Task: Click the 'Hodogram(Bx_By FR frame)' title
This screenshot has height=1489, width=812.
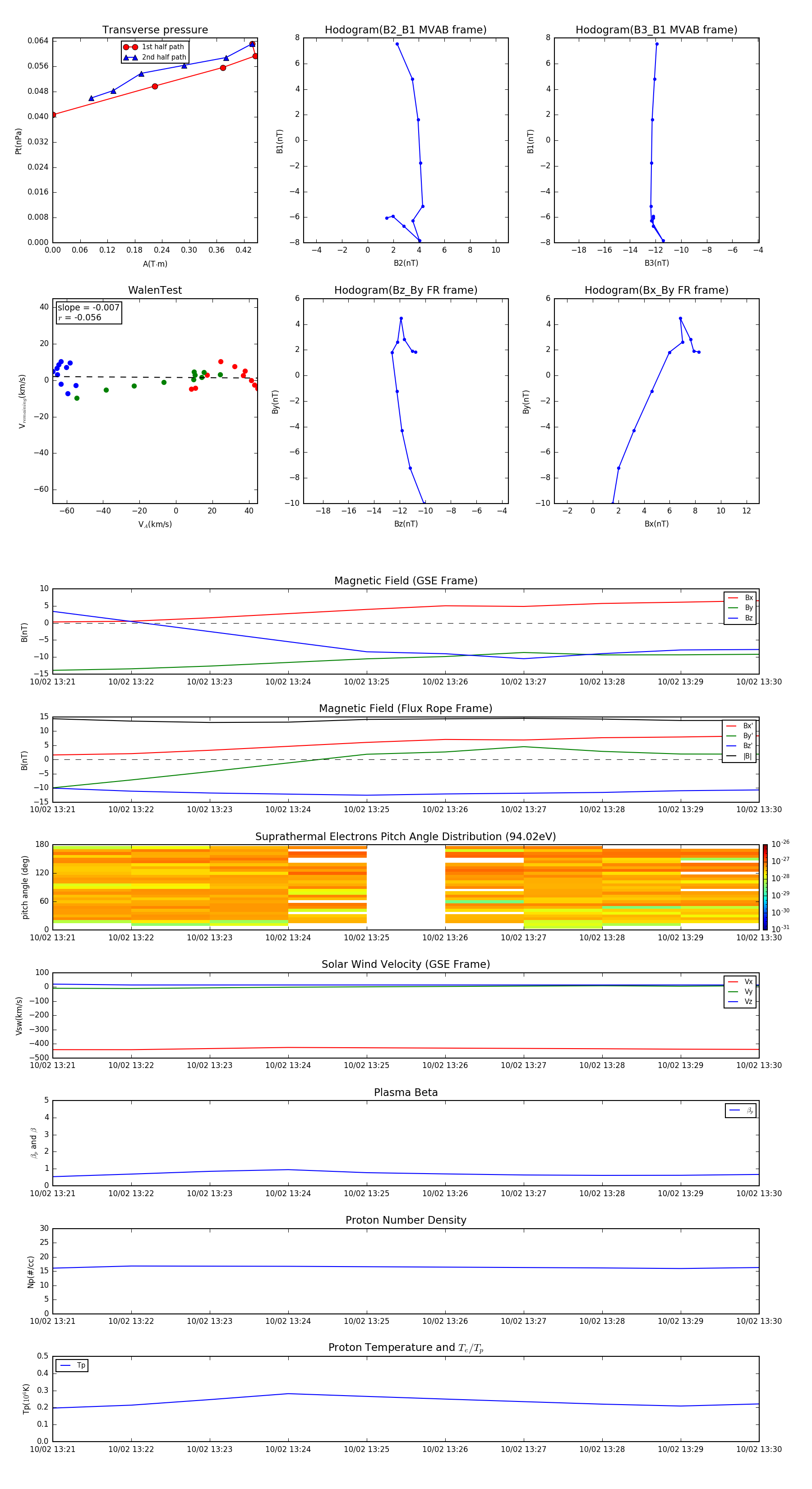Action: 656,290
